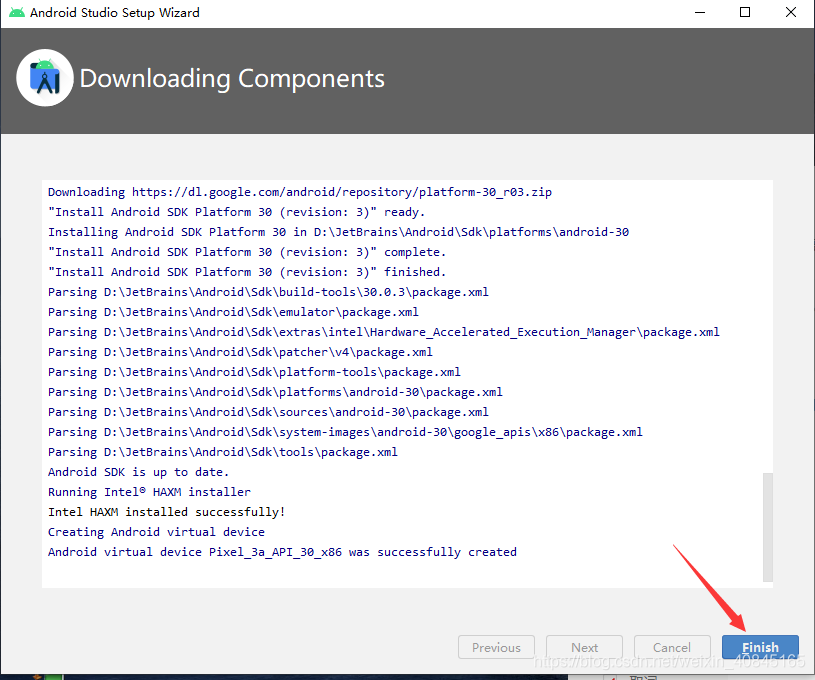Click the Cancel button

pyautogui.click(x=672, y=647)
